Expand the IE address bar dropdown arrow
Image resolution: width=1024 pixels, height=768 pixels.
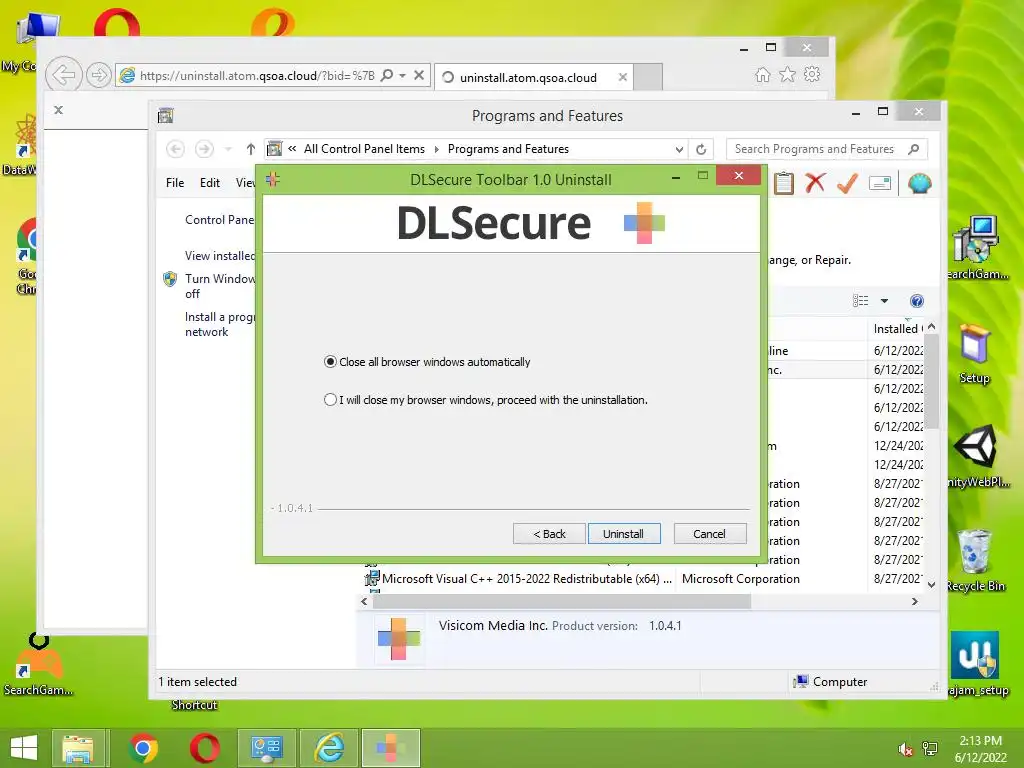tap(402, 76)
